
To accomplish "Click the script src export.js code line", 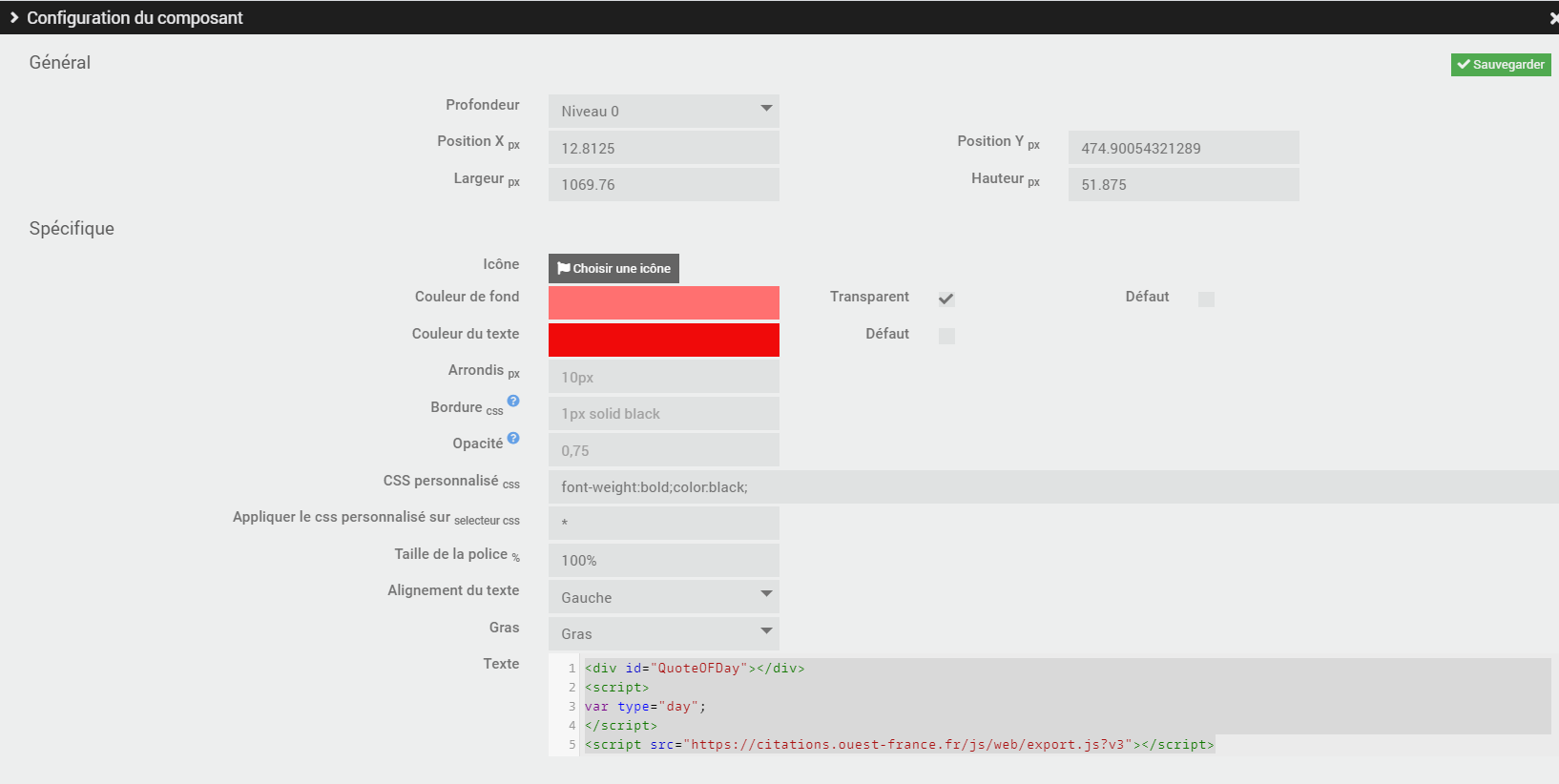I will click(899, 744).
